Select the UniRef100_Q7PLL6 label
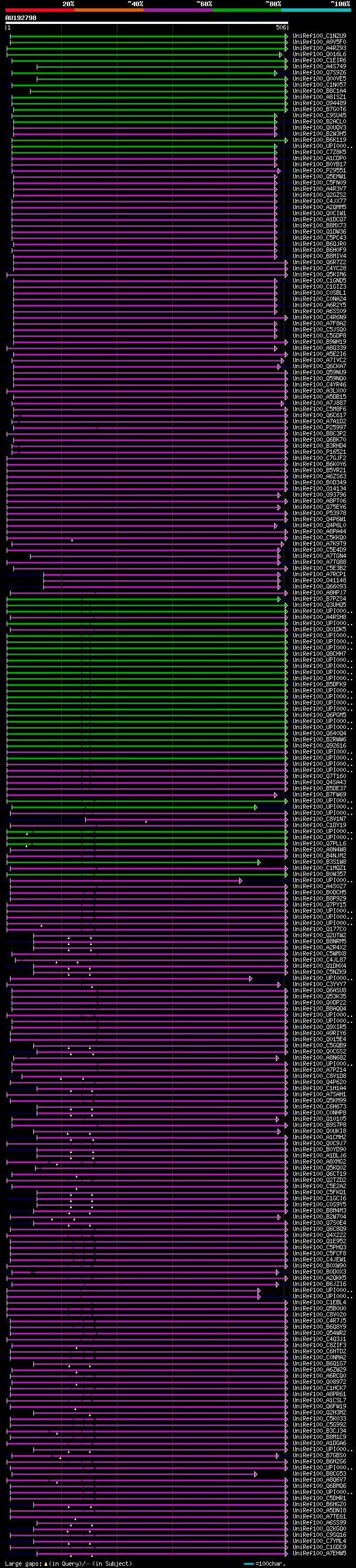The height and width of the screenshot is (1568, 356). [319, 844]
